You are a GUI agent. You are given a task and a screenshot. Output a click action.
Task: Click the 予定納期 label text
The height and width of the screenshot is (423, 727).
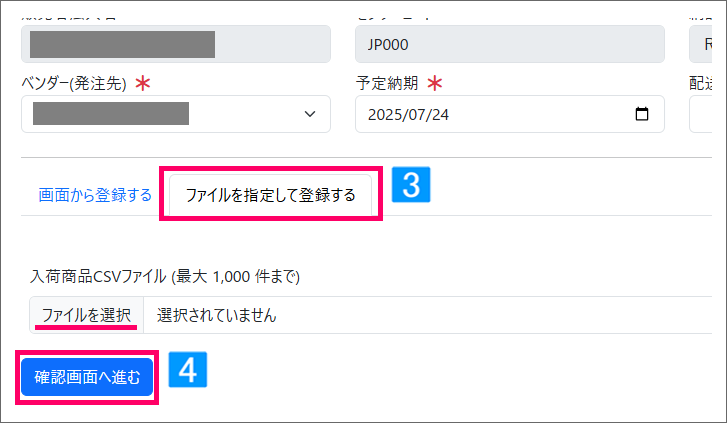387,84
